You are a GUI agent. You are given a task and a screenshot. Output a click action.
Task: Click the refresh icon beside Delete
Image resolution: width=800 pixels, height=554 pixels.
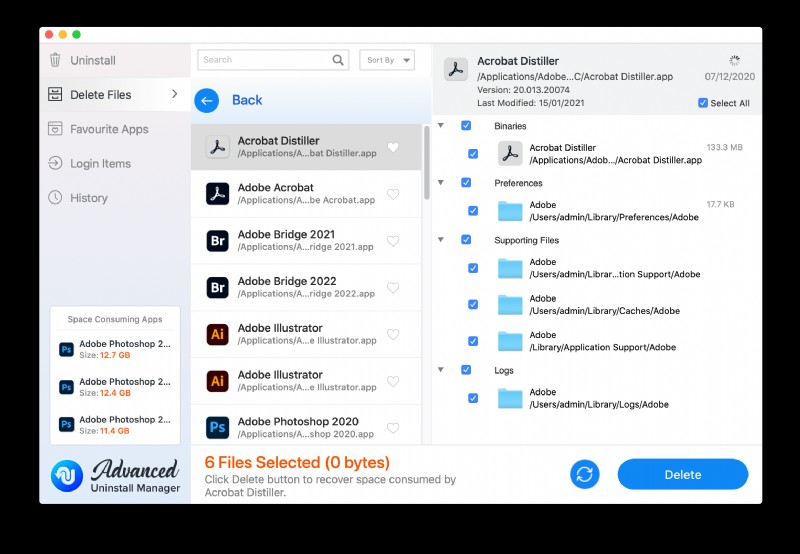(584, 474)
